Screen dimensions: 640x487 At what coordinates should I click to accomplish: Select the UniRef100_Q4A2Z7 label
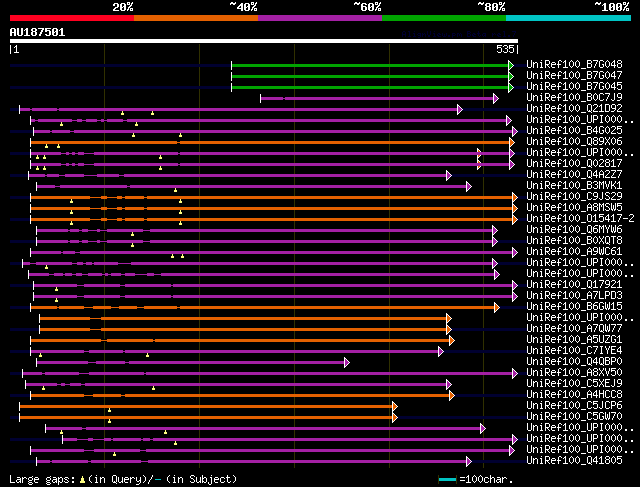tap(574, 175)
